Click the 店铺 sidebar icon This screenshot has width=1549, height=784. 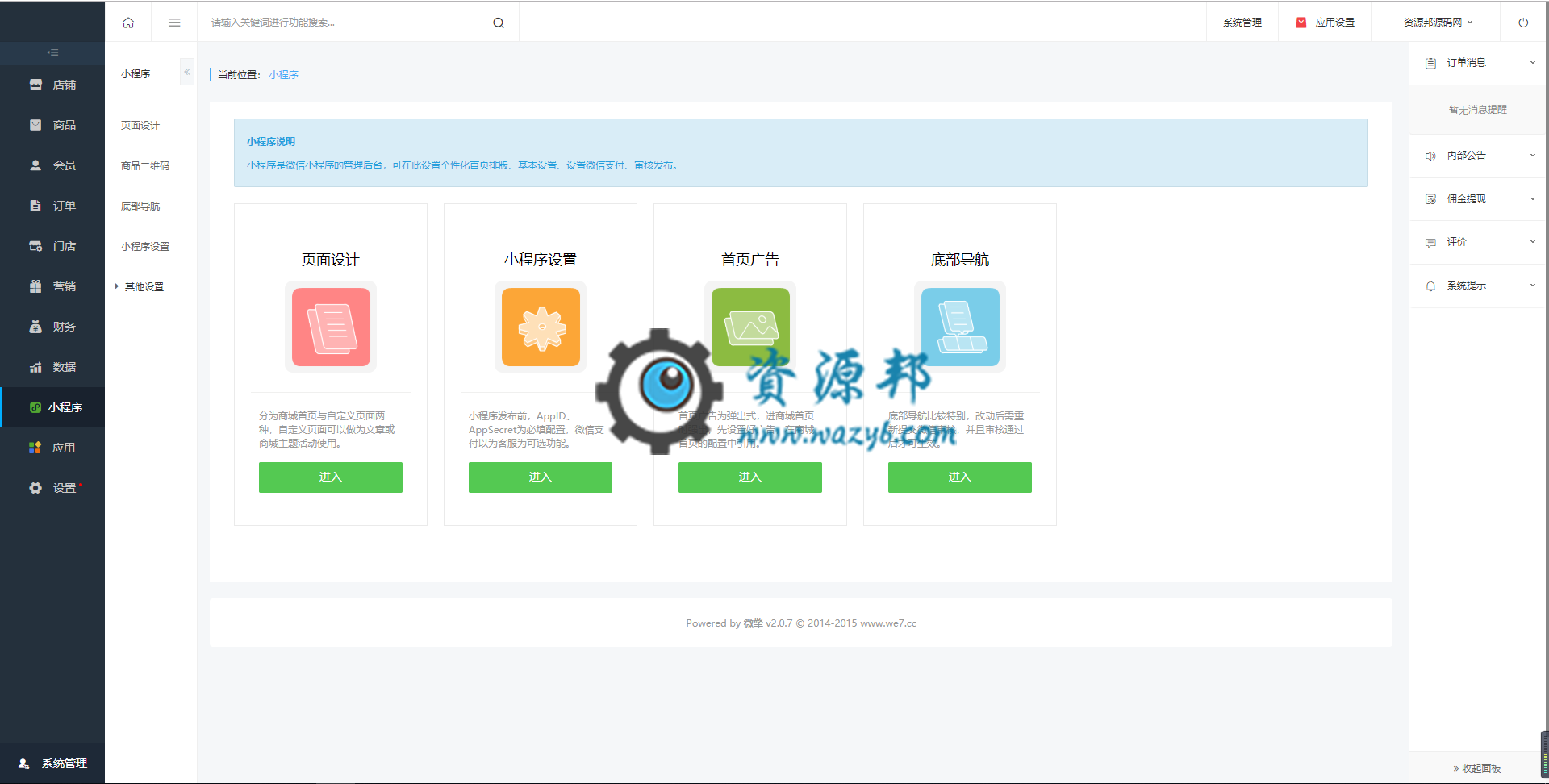(35, 85)
